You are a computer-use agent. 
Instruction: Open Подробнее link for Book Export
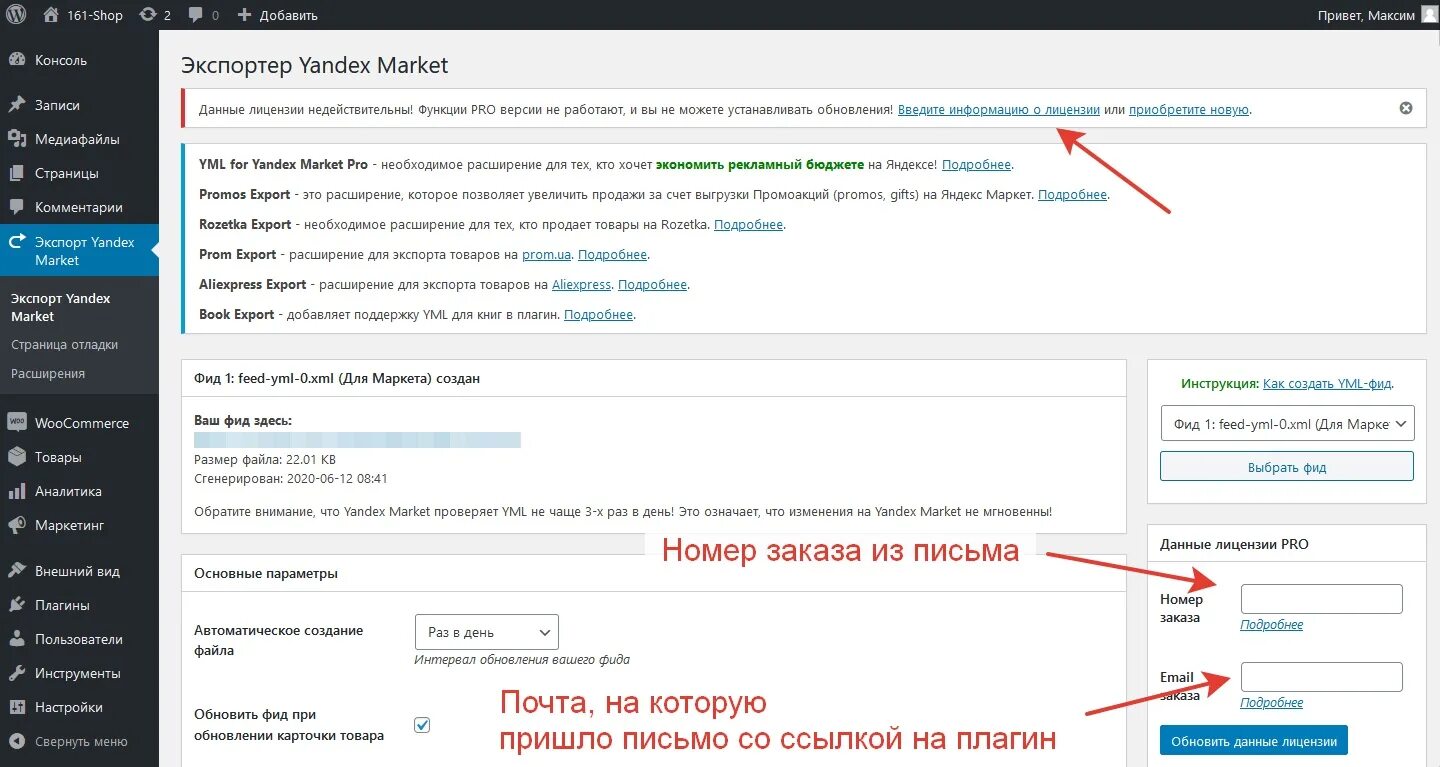pos(598,314)
